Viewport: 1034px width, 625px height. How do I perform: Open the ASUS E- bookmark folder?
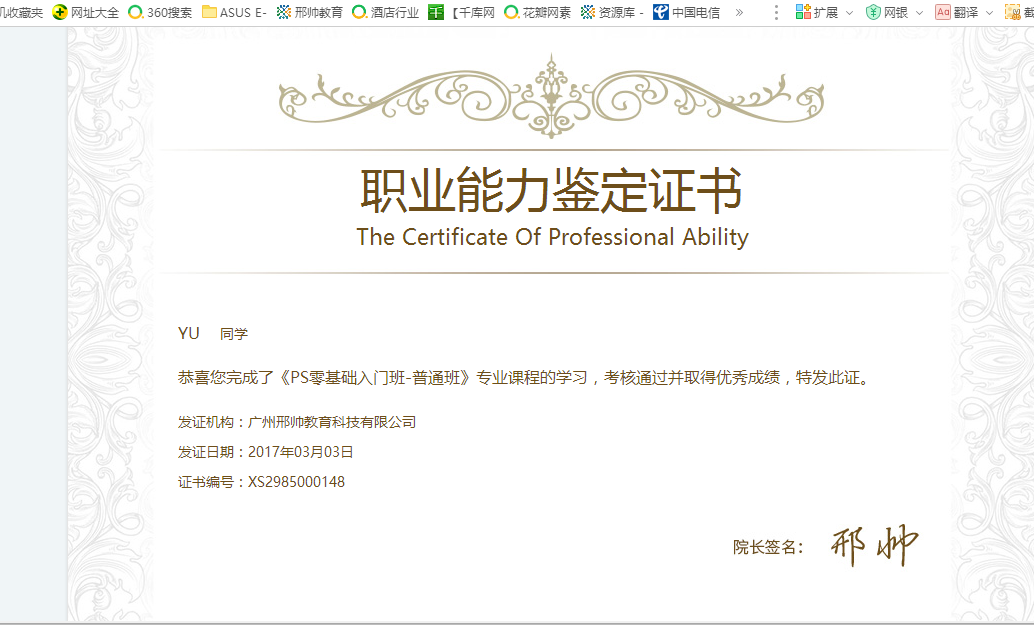(234, 13)
